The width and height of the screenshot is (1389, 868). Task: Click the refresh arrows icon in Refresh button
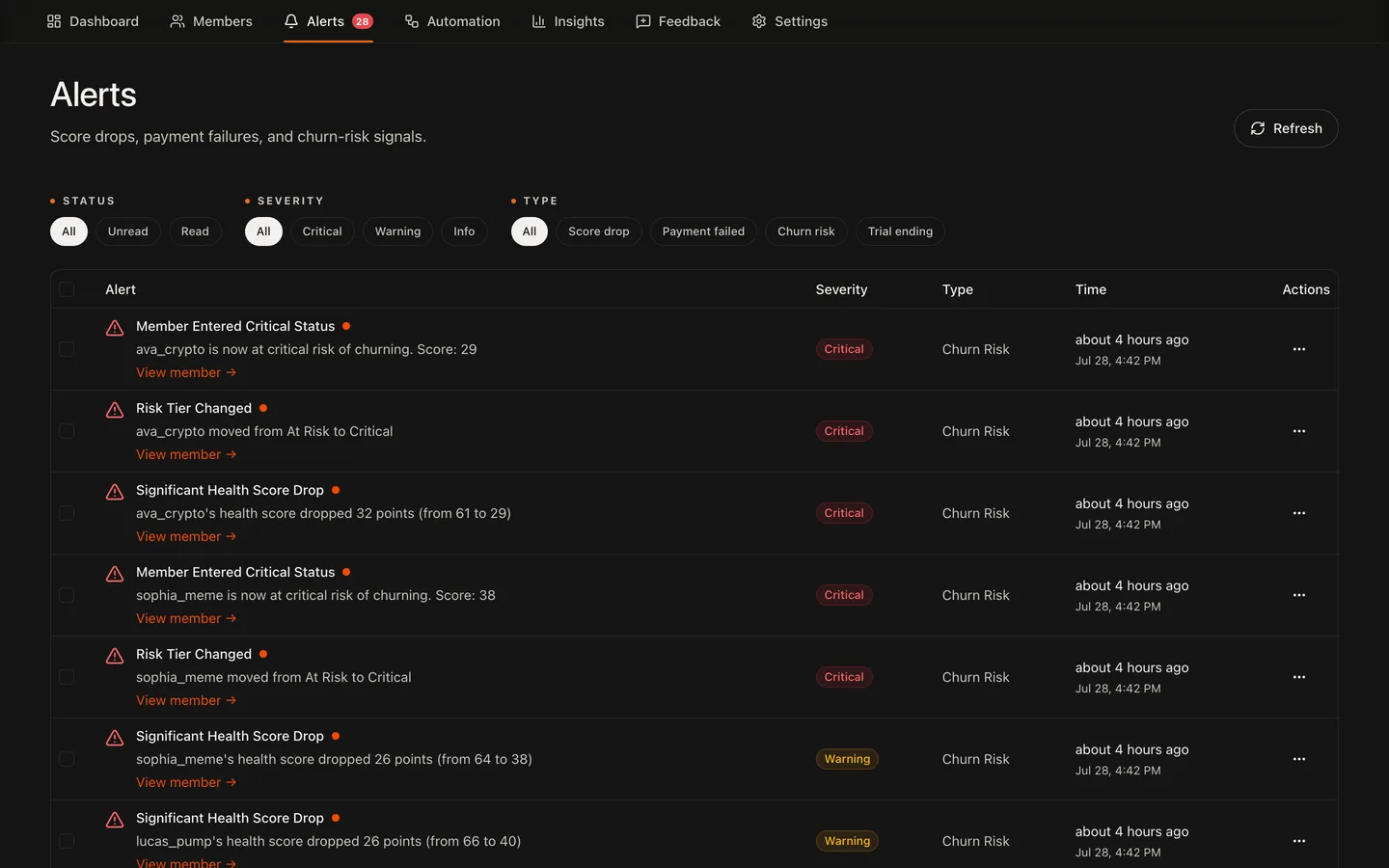pos(1258,128)
